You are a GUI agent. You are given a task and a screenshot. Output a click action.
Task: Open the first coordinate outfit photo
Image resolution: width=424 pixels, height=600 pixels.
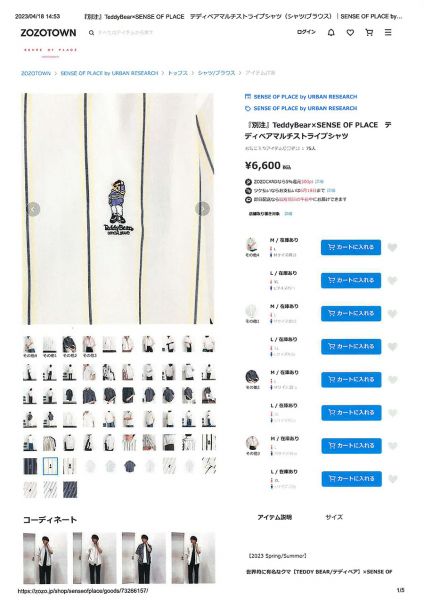[x=45, y=558]
